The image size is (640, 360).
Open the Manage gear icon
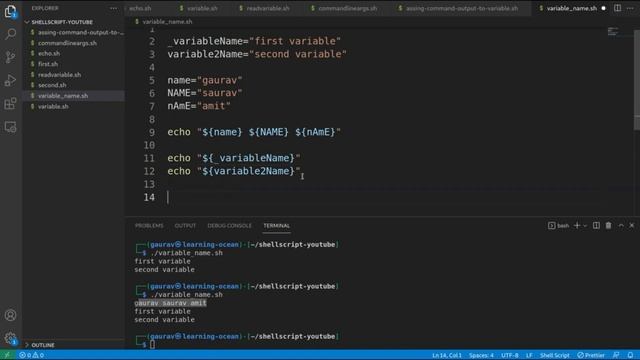coord(10,338)
